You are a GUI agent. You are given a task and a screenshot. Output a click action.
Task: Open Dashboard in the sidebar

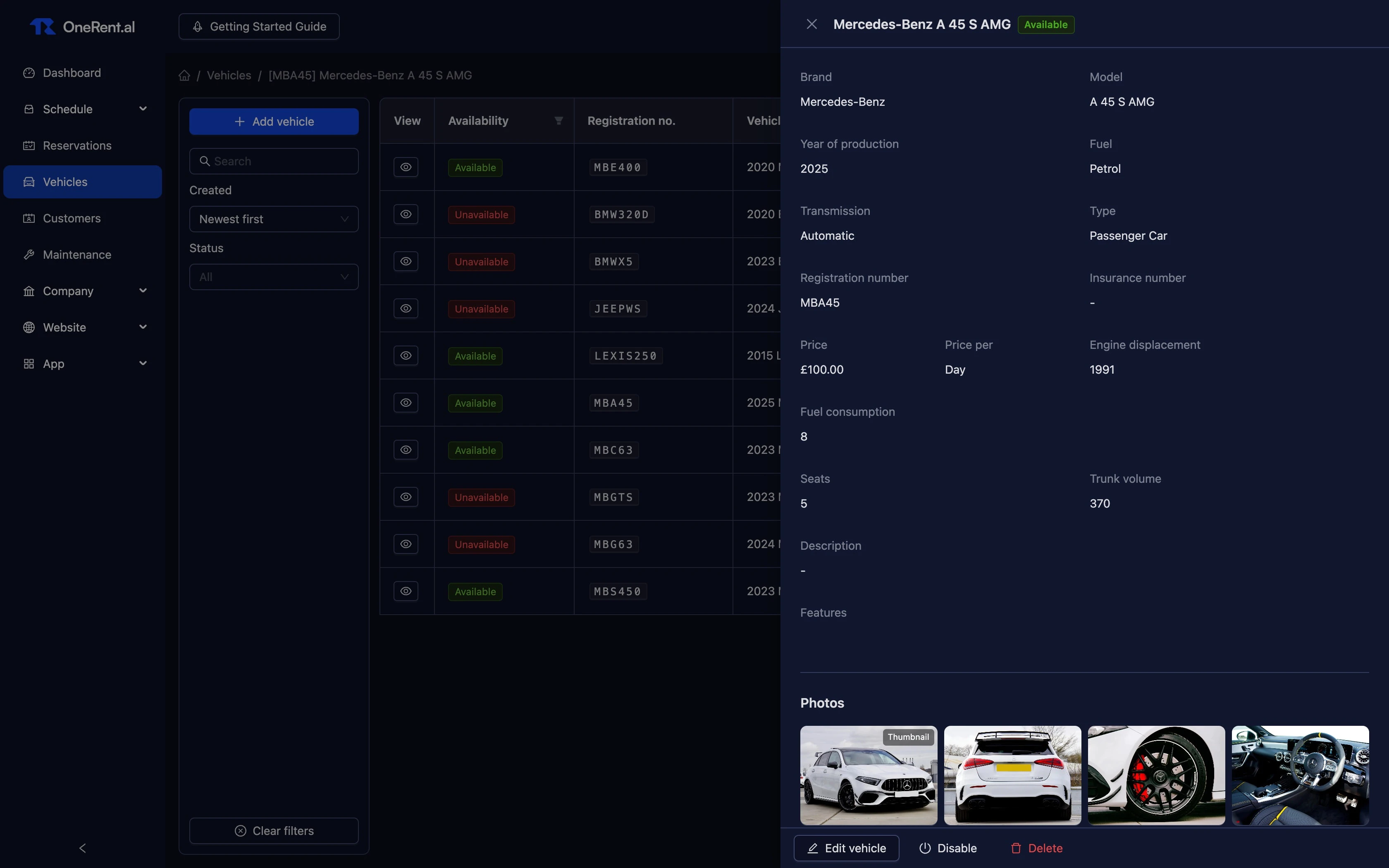click(83, 73)
